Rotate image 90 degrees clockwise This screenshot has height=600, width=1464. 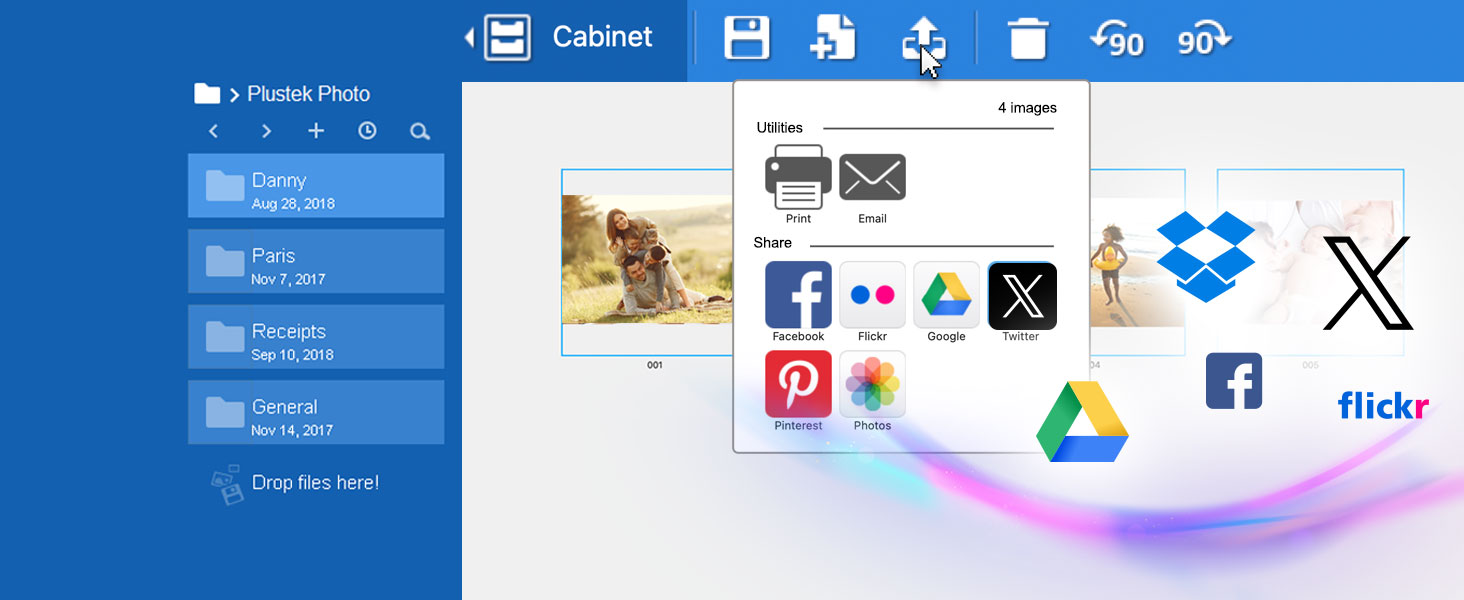[x=1205, y=40]
